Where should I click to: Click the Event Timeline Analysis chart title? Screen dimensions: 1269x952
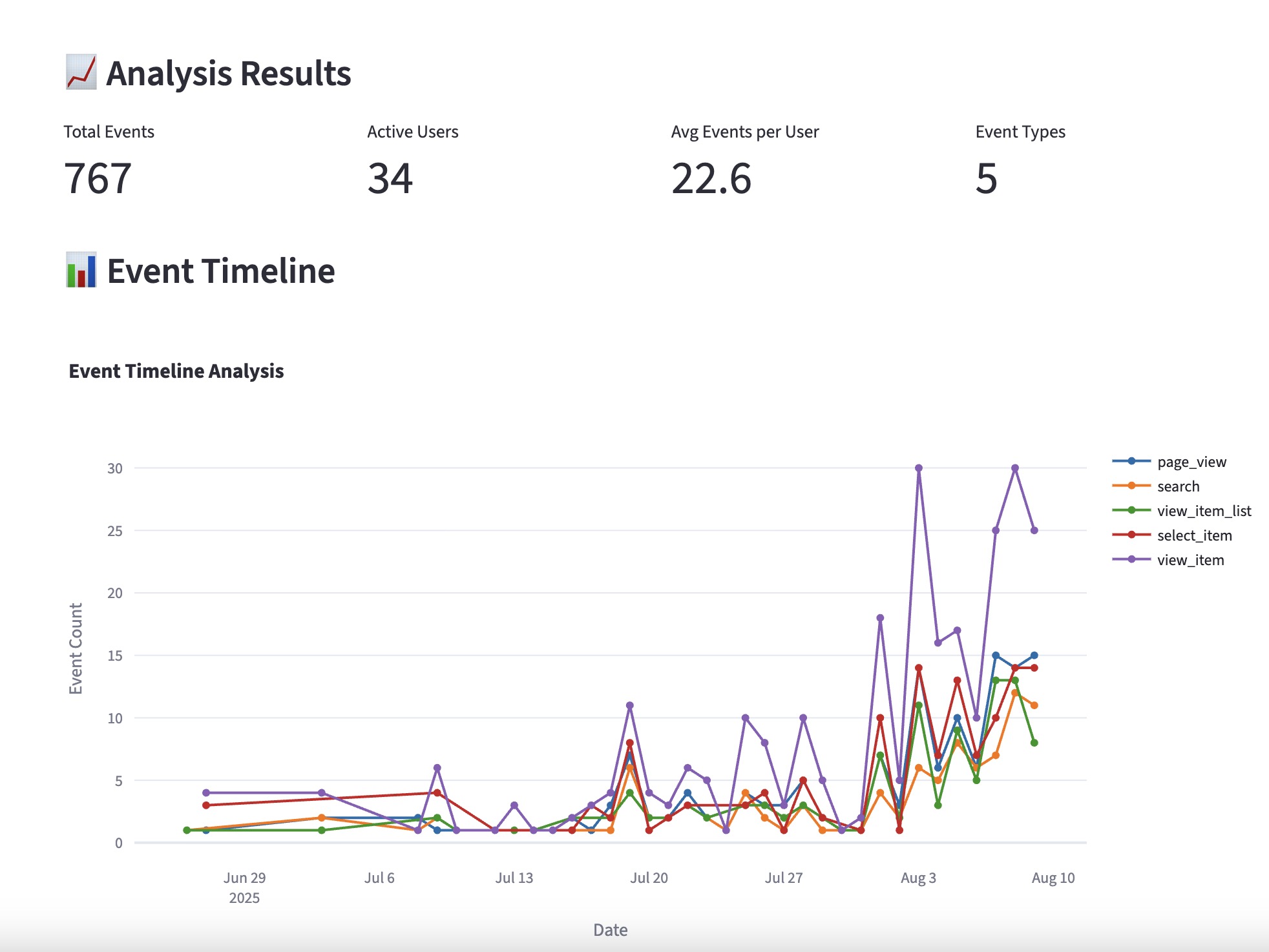[x=176, y=371]
